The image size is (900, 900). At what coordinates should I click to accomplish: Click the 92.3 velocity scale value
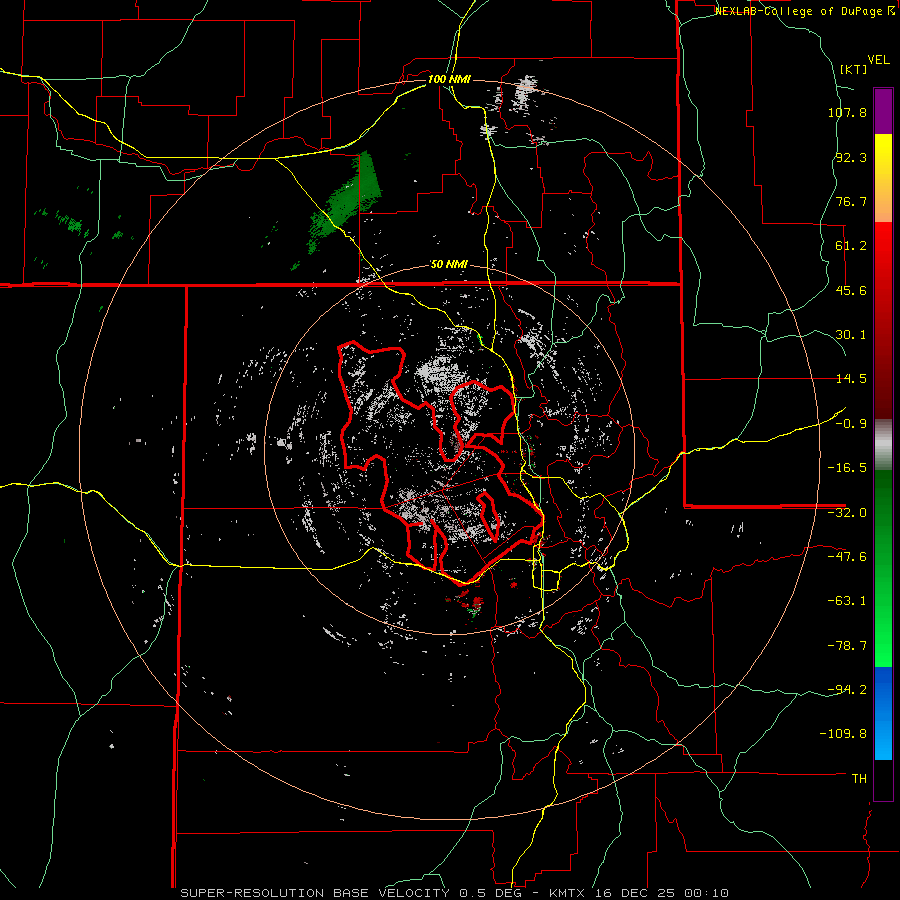851,157
